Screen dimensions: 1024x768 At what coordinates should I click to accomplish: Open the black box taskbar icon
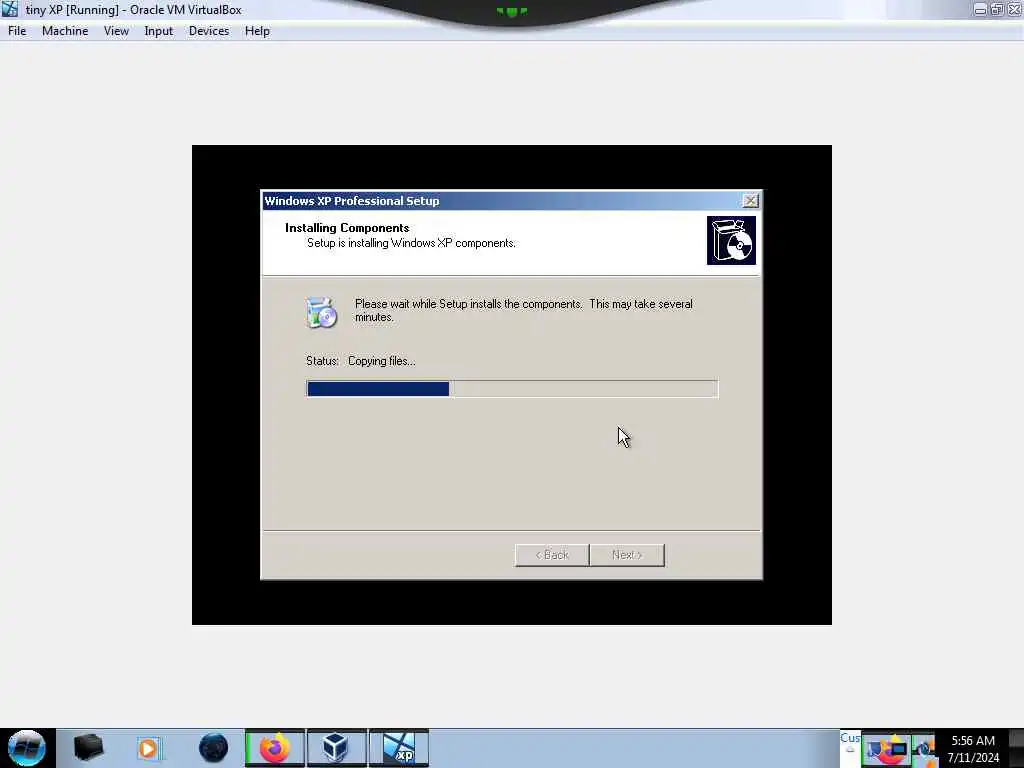[88, 748]
